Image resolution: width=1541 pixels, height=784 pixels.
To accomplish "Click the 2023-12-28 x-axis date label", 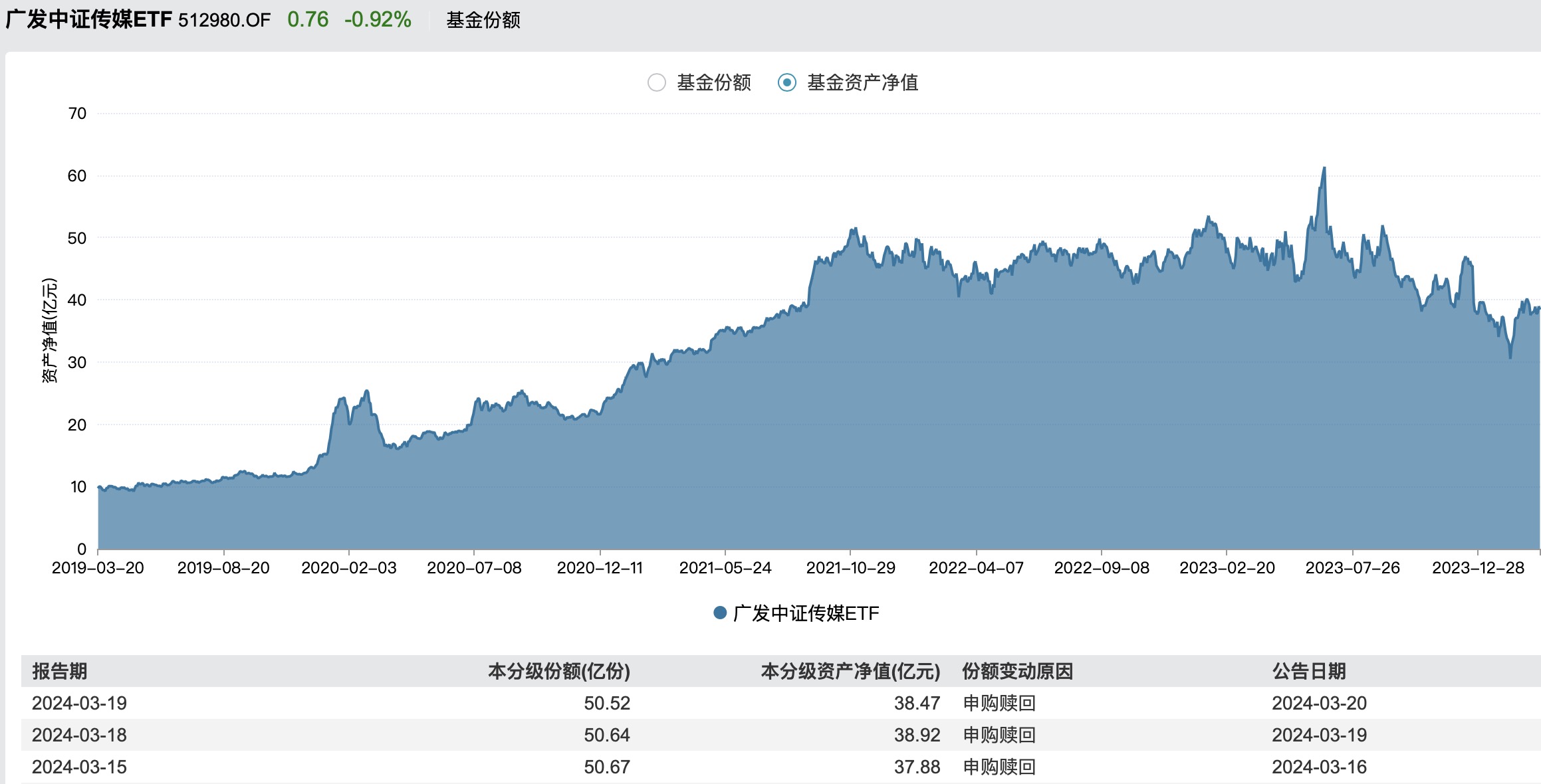I will [x=1477, y=567].
